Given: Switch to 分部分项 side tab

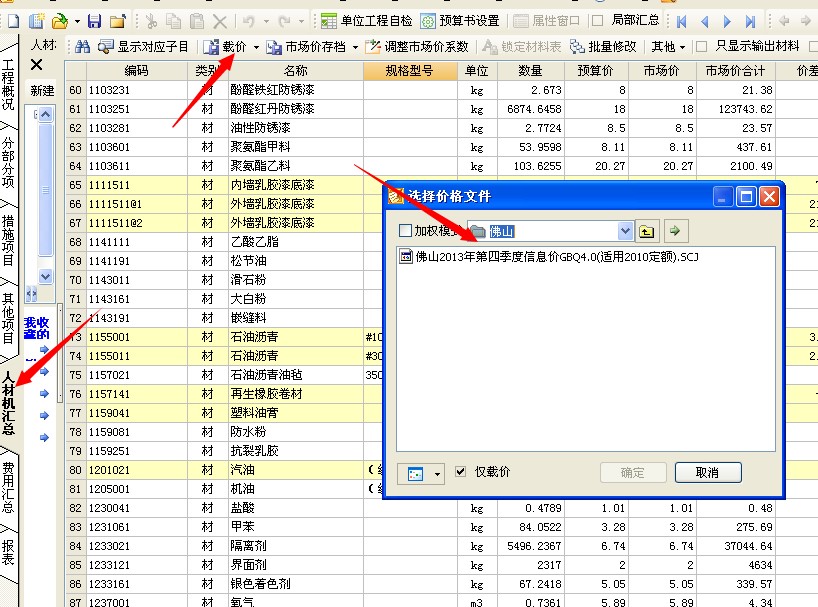Looking at the screenshot, I should click(x=8, y=162).
